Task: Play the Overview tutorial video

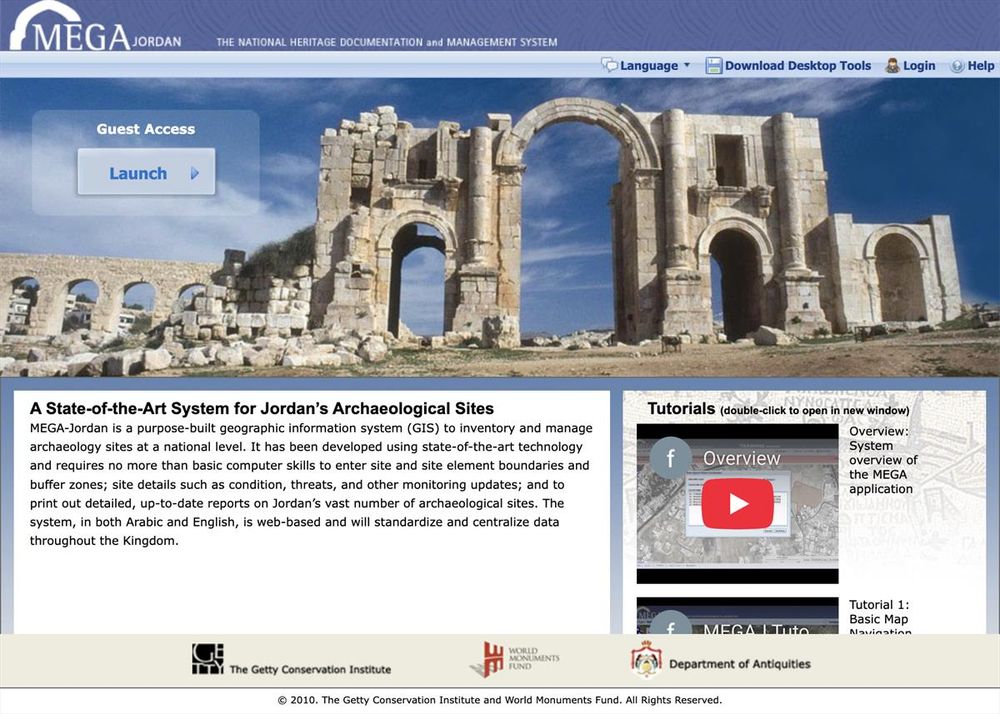Action: (x=737, y=504)
